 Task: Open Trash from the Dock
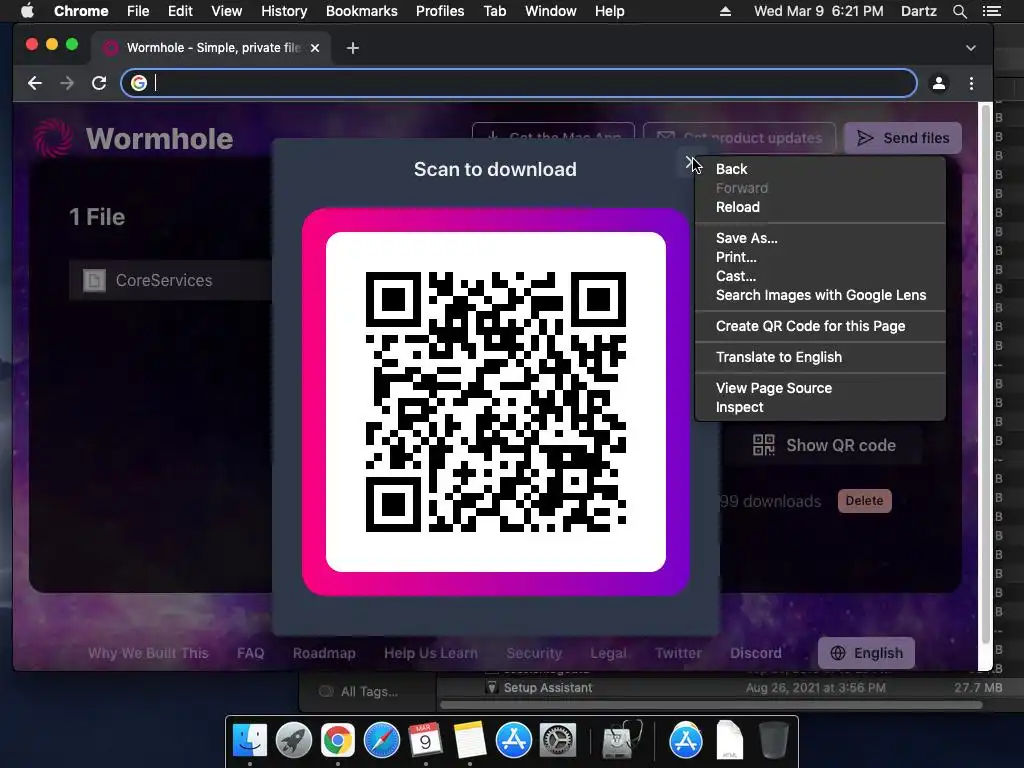tap(773, 741)
